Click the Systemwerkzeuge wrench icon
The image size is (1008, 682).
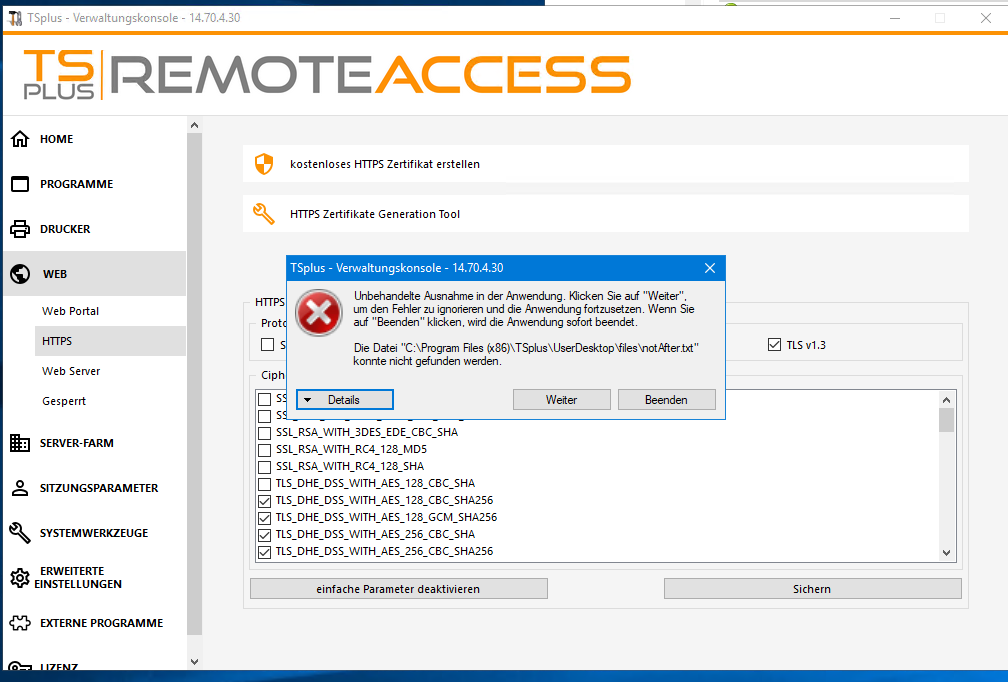point(19,533)
